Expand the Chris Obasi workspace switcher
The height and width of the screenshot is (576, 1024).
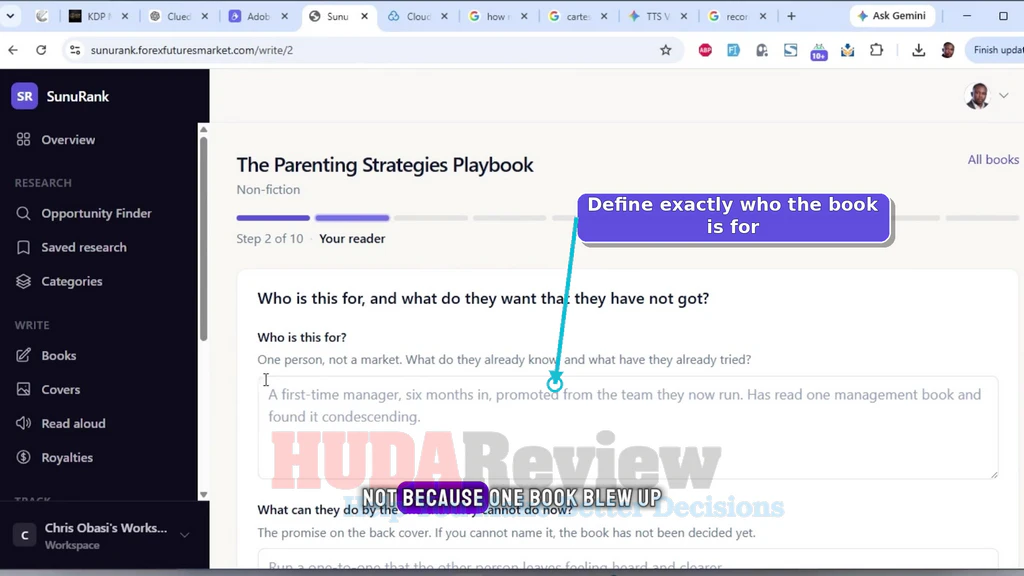185,536
